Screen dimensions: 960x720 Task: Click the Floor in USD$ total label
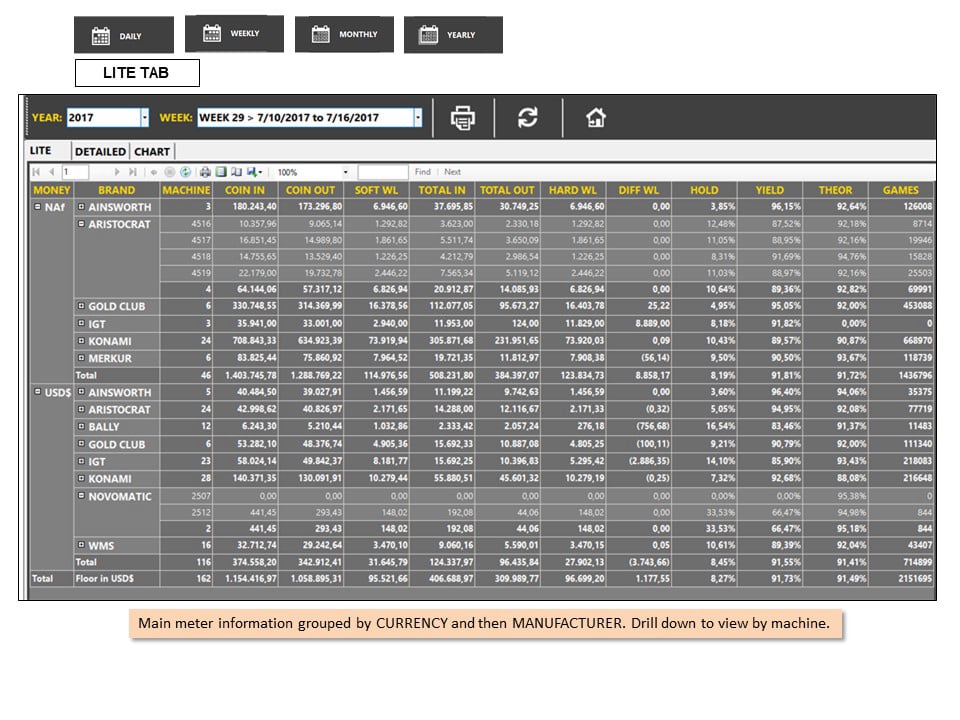(x=105, y=578)
